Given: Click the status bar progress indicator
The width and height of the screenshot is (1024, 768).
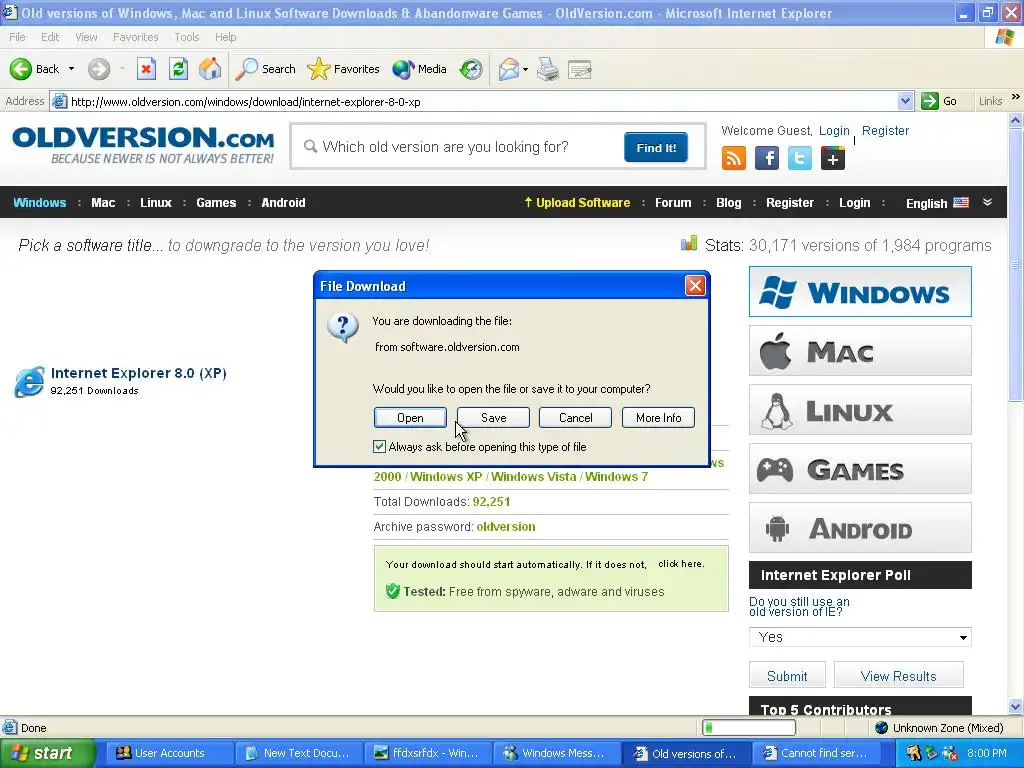Looking at the screenshot, I should point(749,728).
